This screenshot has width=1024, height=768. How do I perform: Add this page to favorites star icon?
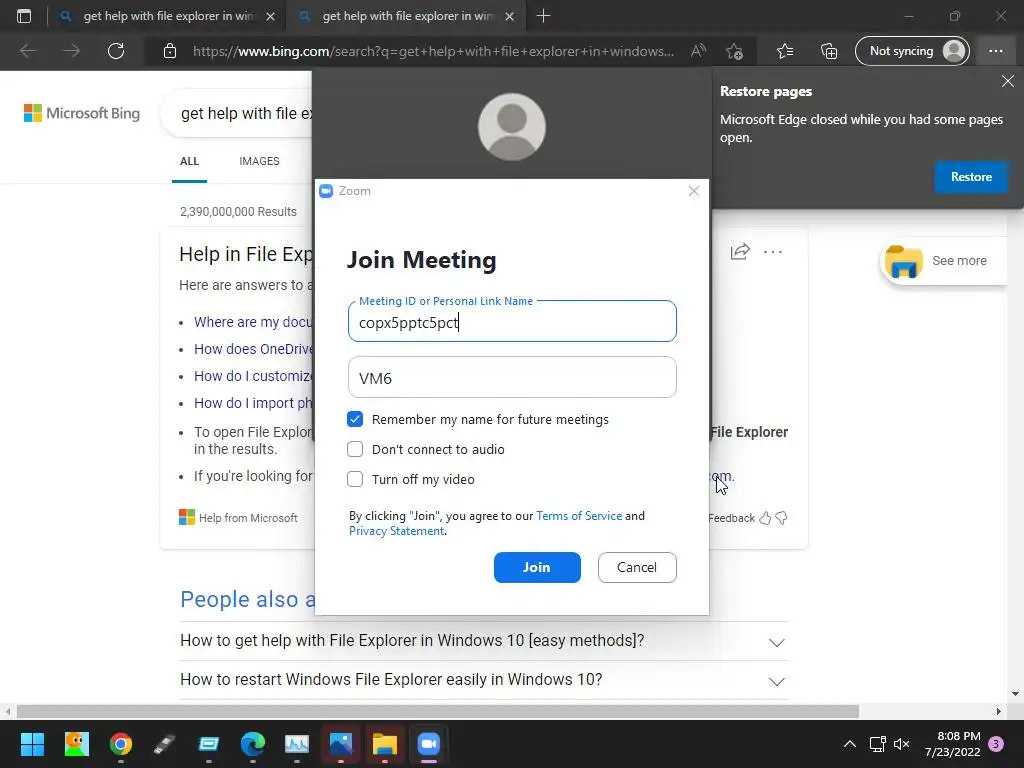pyautogui.click(x=734, y=51)
